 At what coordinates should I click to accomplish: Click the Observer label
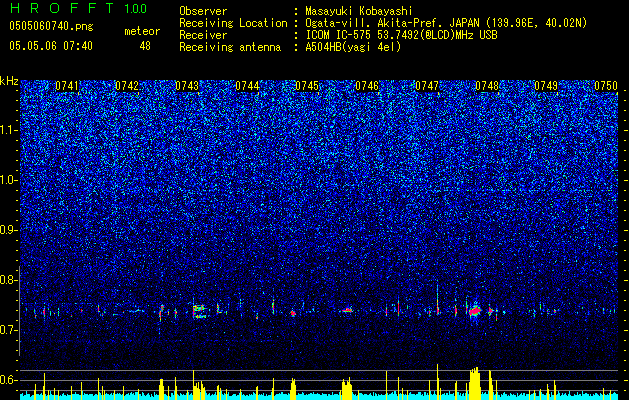point(203,11)
